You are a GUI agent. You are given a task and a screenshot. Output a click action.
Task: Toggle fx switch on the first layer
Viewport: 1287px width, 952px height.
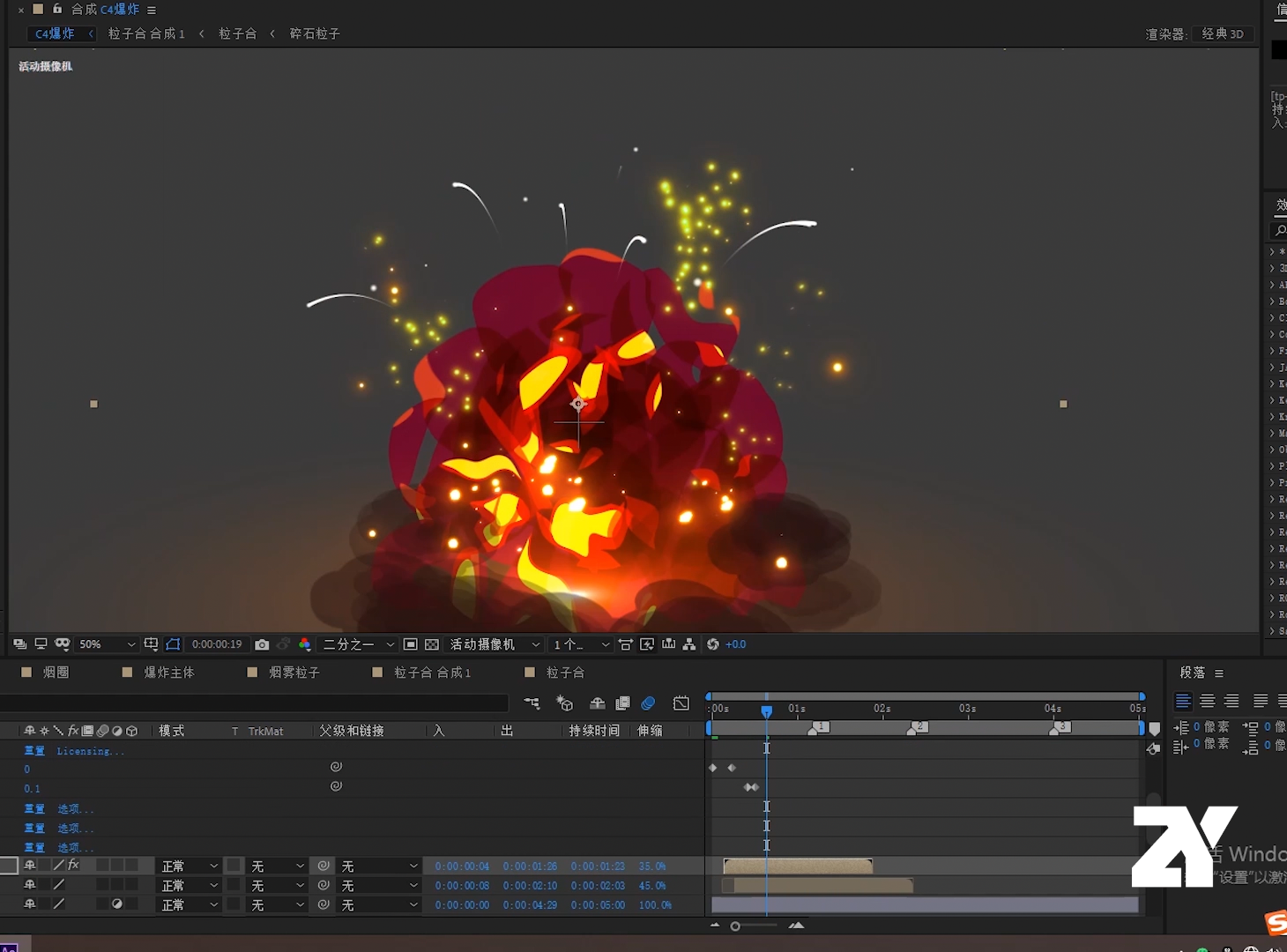pos(74,866)
